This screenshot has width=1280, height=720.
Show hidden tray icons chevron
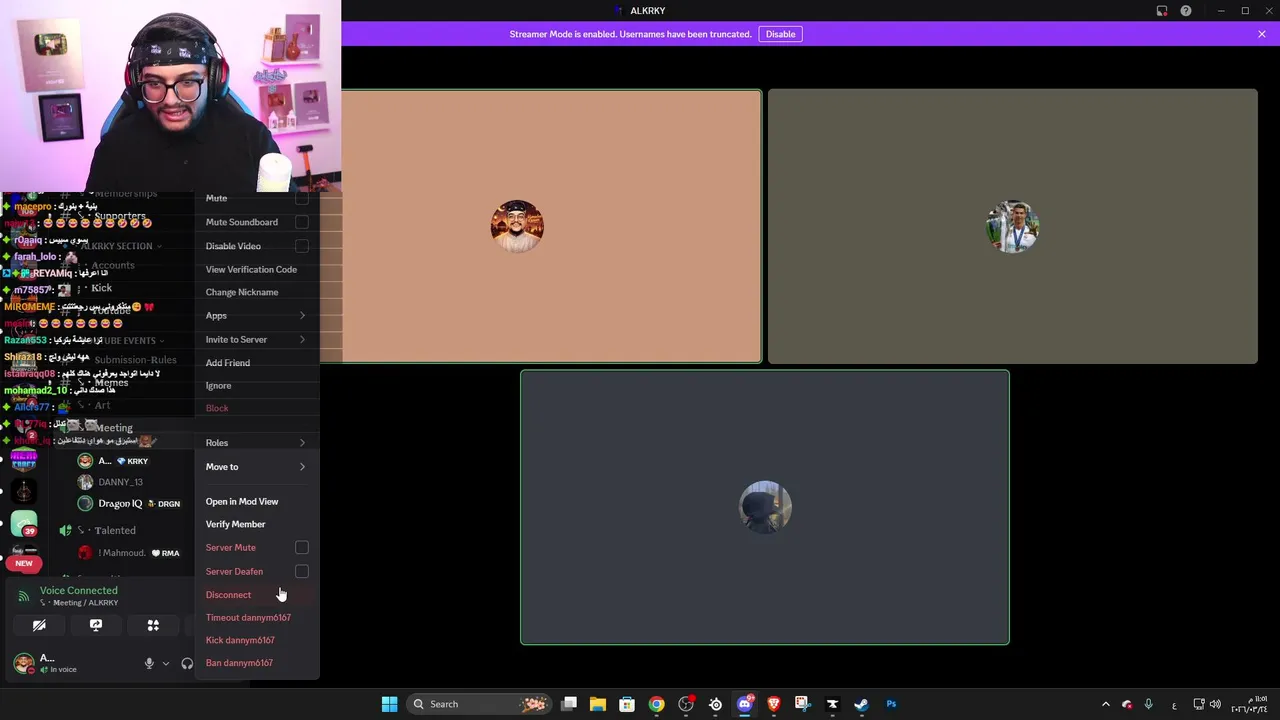[1105, 704]
